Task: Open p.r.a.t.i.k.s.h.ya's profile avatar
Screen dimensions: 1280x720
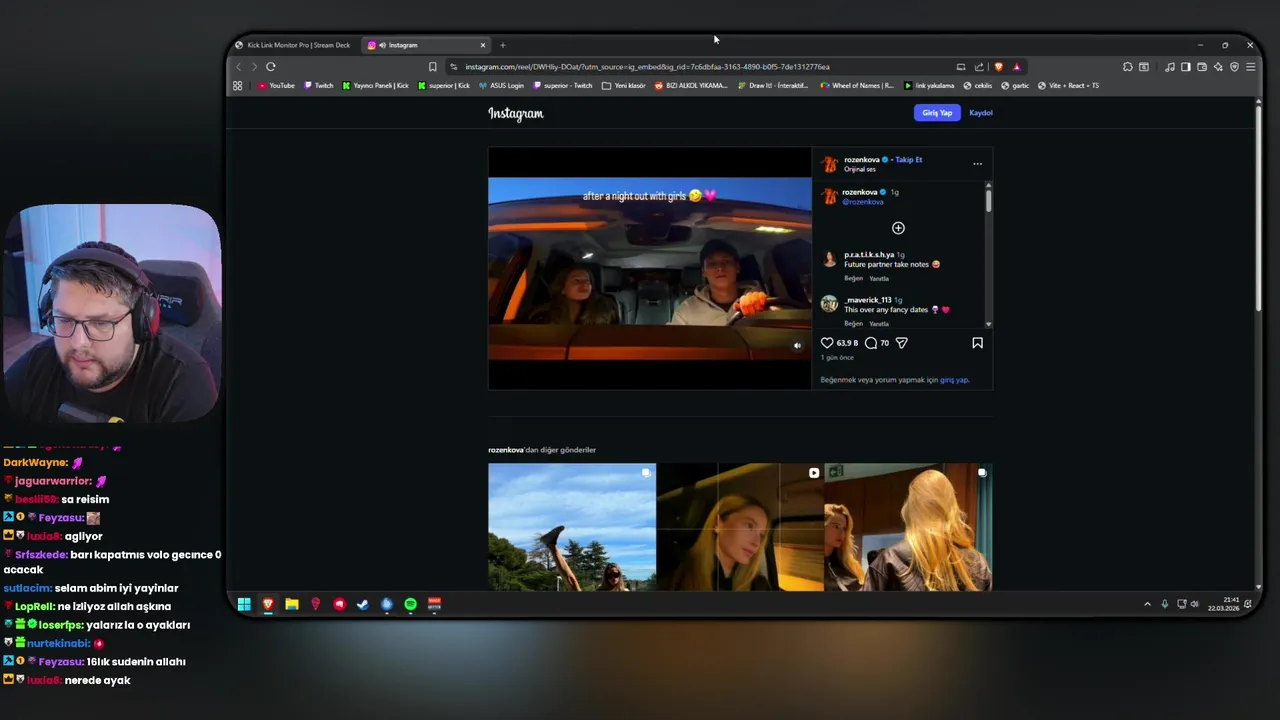Action: tap(829, 259)
